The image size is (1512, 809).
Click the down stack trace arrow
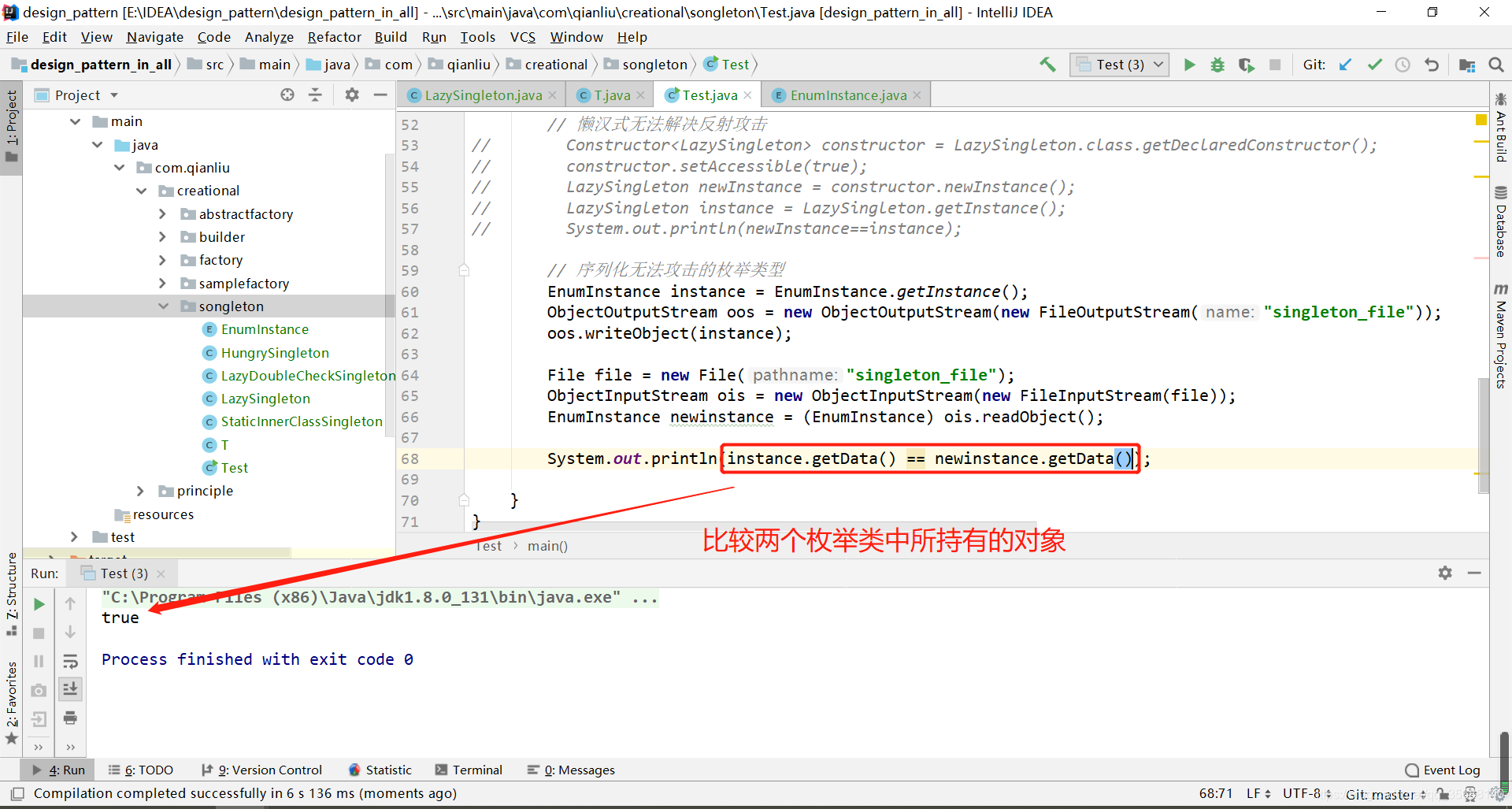(70, 632)
